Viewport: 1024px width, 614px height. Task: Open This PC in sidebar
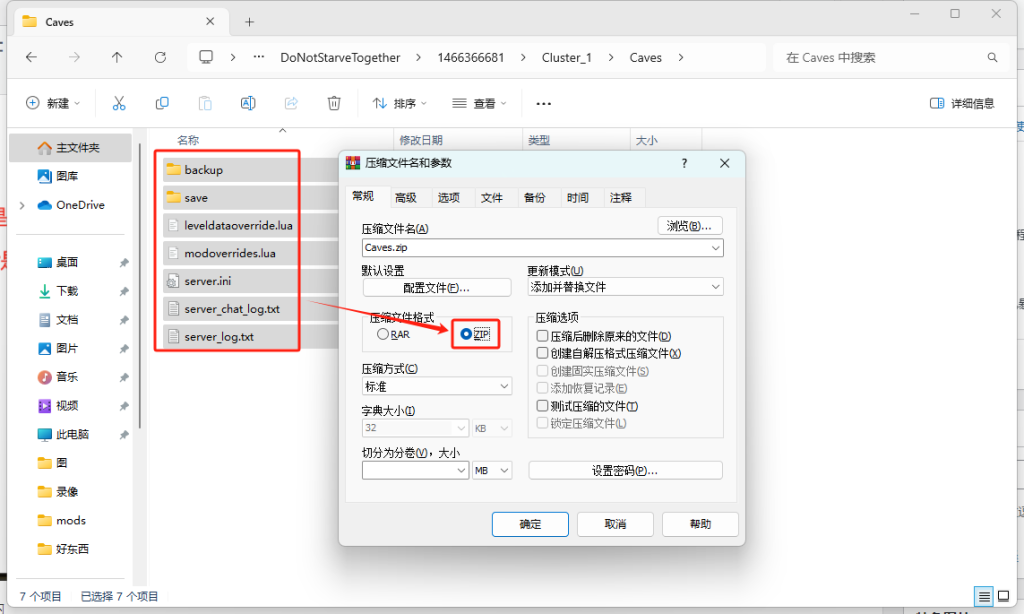point(71,434)
